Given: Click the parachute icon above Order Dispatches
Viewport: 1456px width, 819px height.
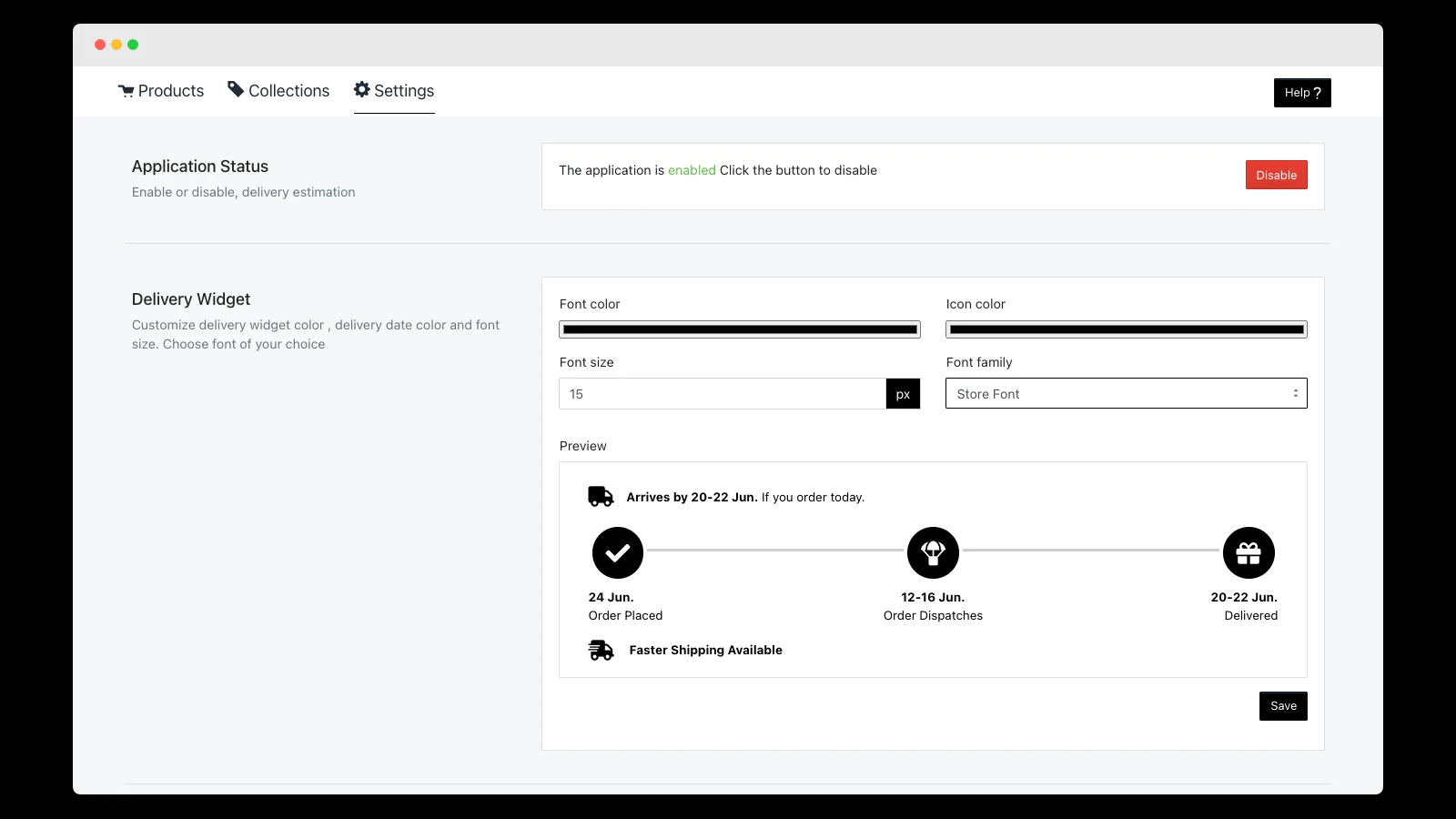Looking at the screenshot, I should coord(933,552).
